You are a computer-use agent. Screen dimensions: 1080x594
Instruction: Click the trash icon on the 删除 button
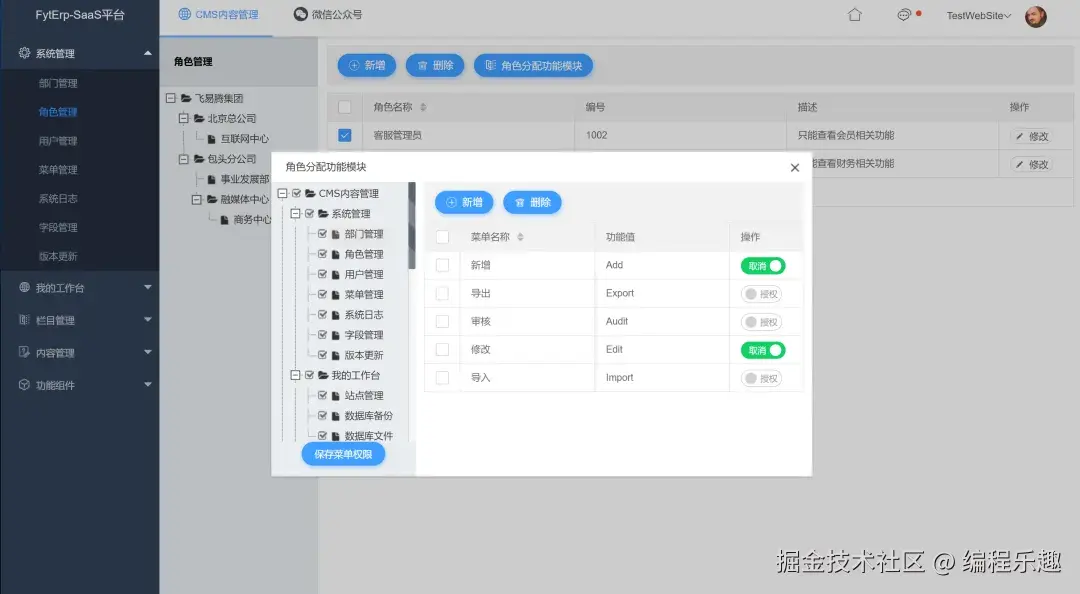[x=423, y=65]
